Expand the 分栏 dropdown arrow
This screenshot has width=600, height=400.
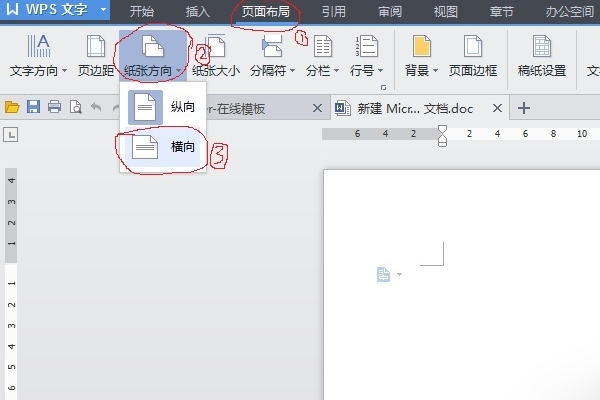336,70
